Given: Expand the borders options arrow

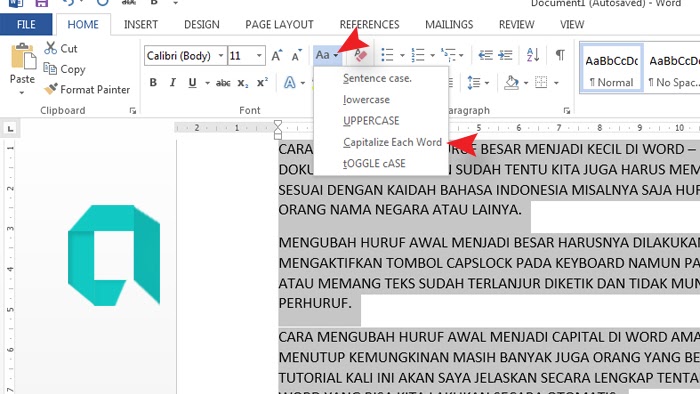Looking at the screenshot, I should pyautogui.click(x=556, y=83).
